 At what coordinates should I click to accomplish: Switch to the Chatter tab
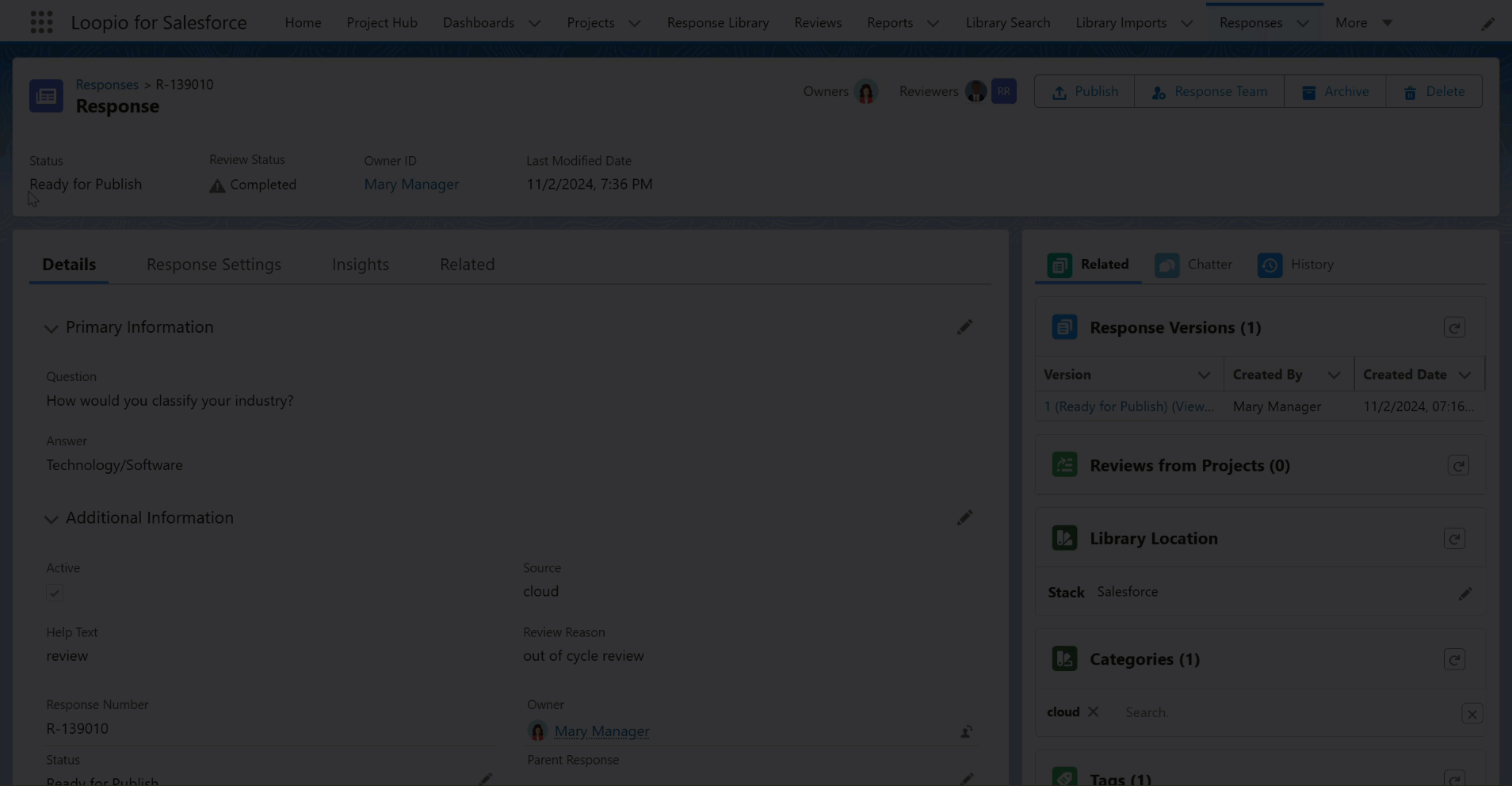point(1193,265)
